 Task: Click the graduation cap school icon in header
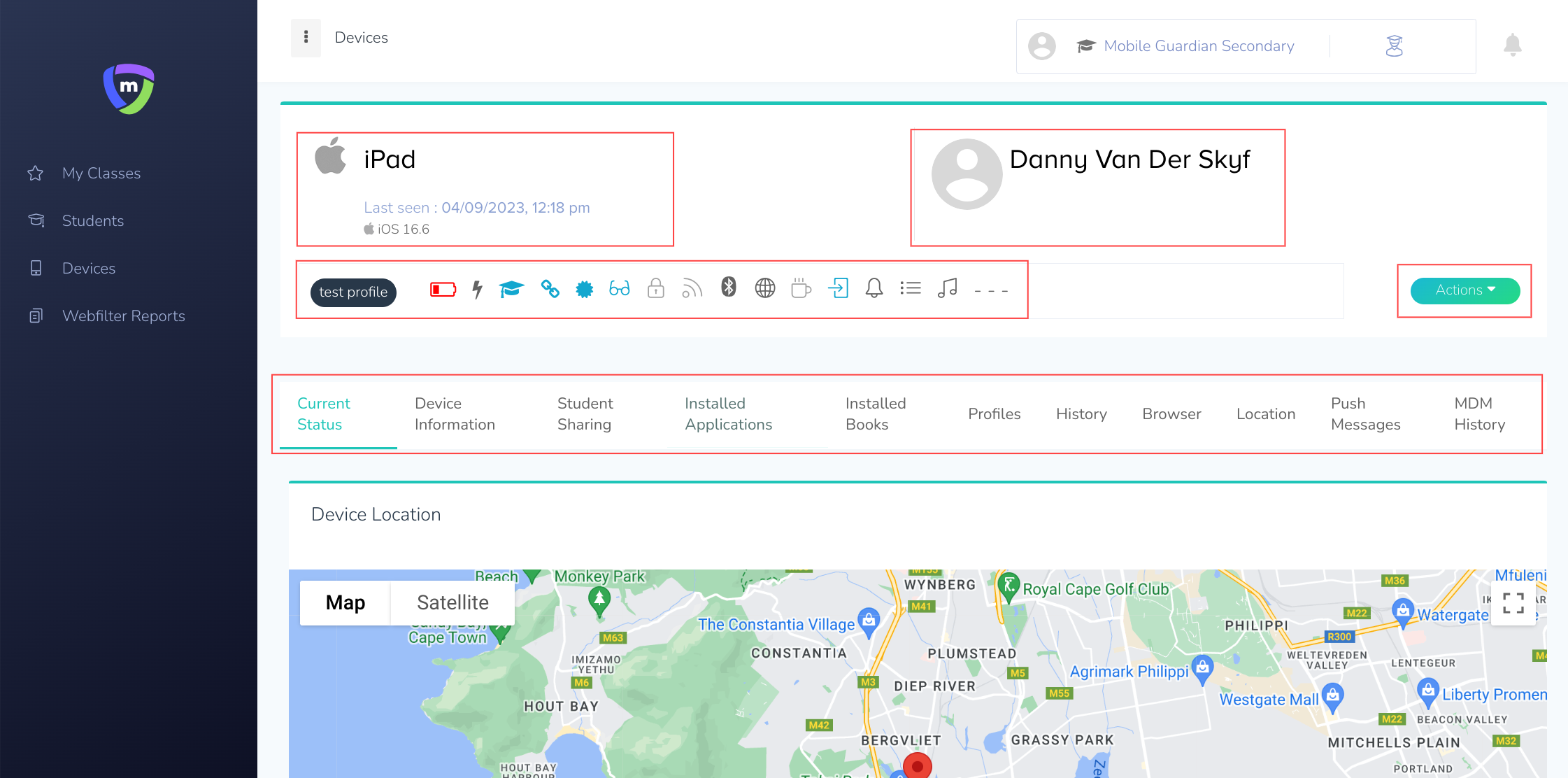(1085, 46)
